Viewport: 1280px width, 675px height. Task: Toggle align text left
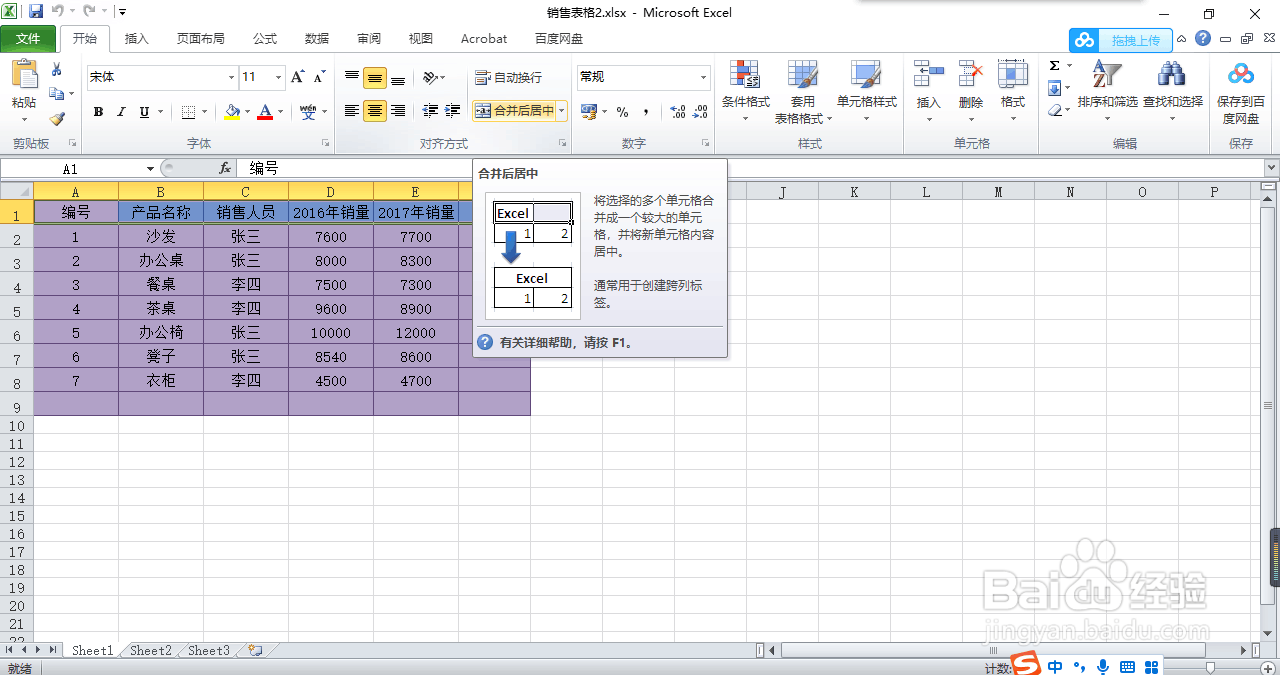click(352, 111)
